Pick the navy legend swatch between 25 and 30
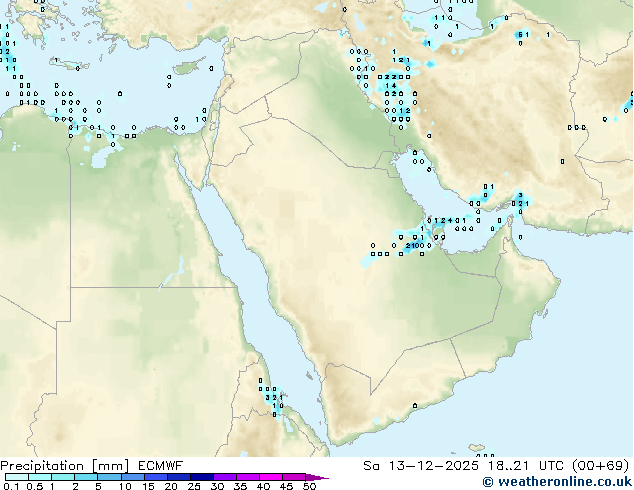Image resolution: width=634 pixels, height=490 pixels. coord(202,477)
